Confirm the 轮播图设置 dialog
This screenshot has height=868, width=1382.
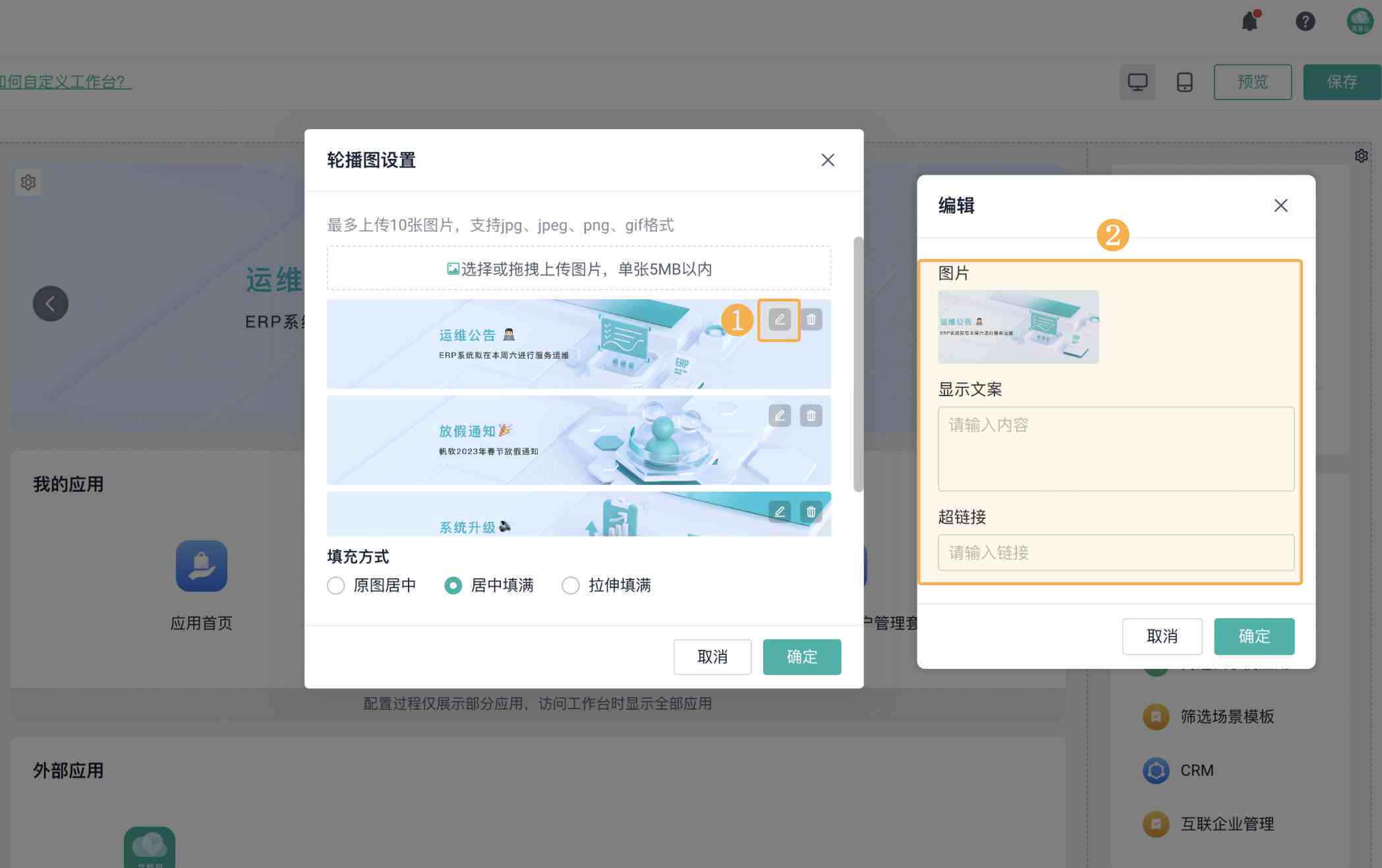(802, 657)
